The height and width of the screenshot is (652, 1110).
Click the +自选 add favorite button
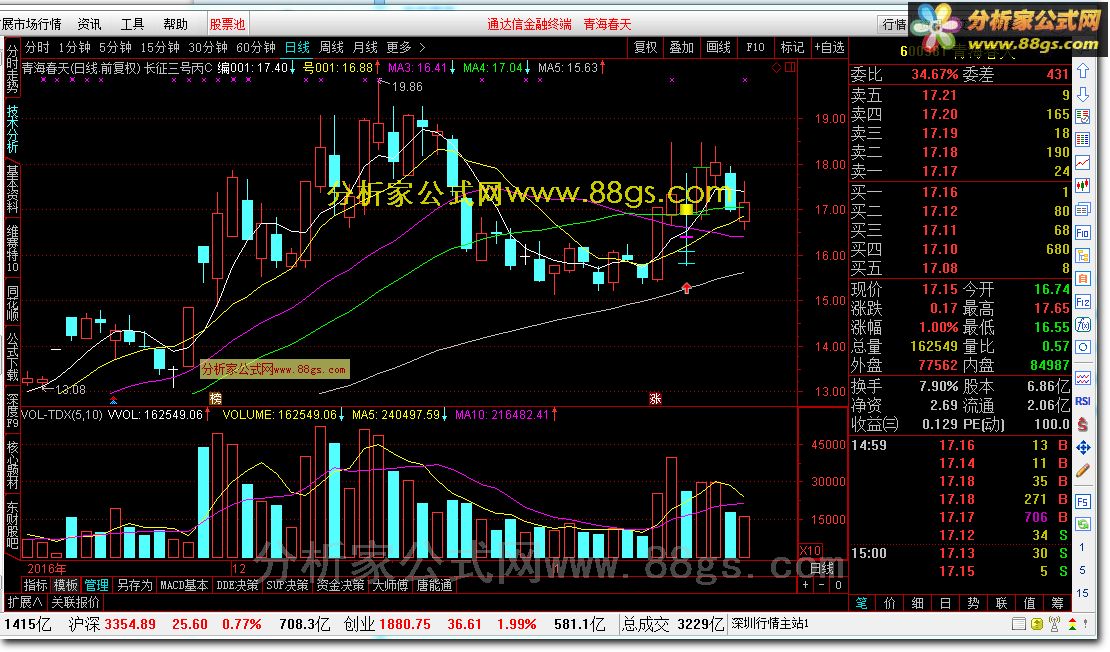click(x=830, y=47)
